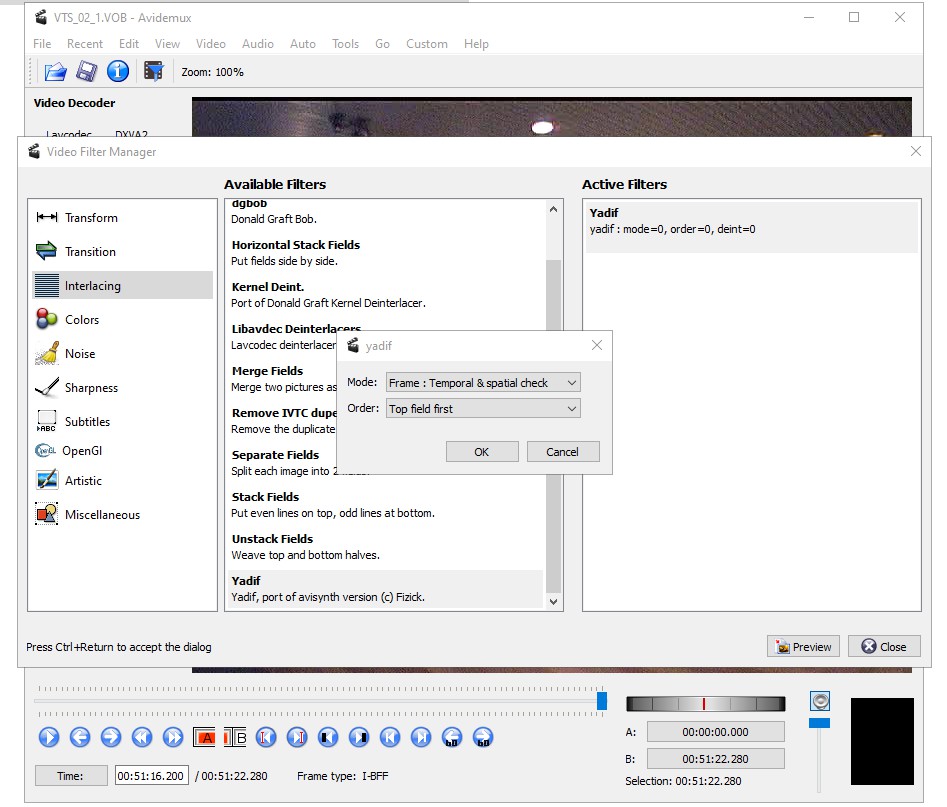The image size is (947, 807).
Task: Go to the last frame of the video
Action: click(x=421, y=737)
